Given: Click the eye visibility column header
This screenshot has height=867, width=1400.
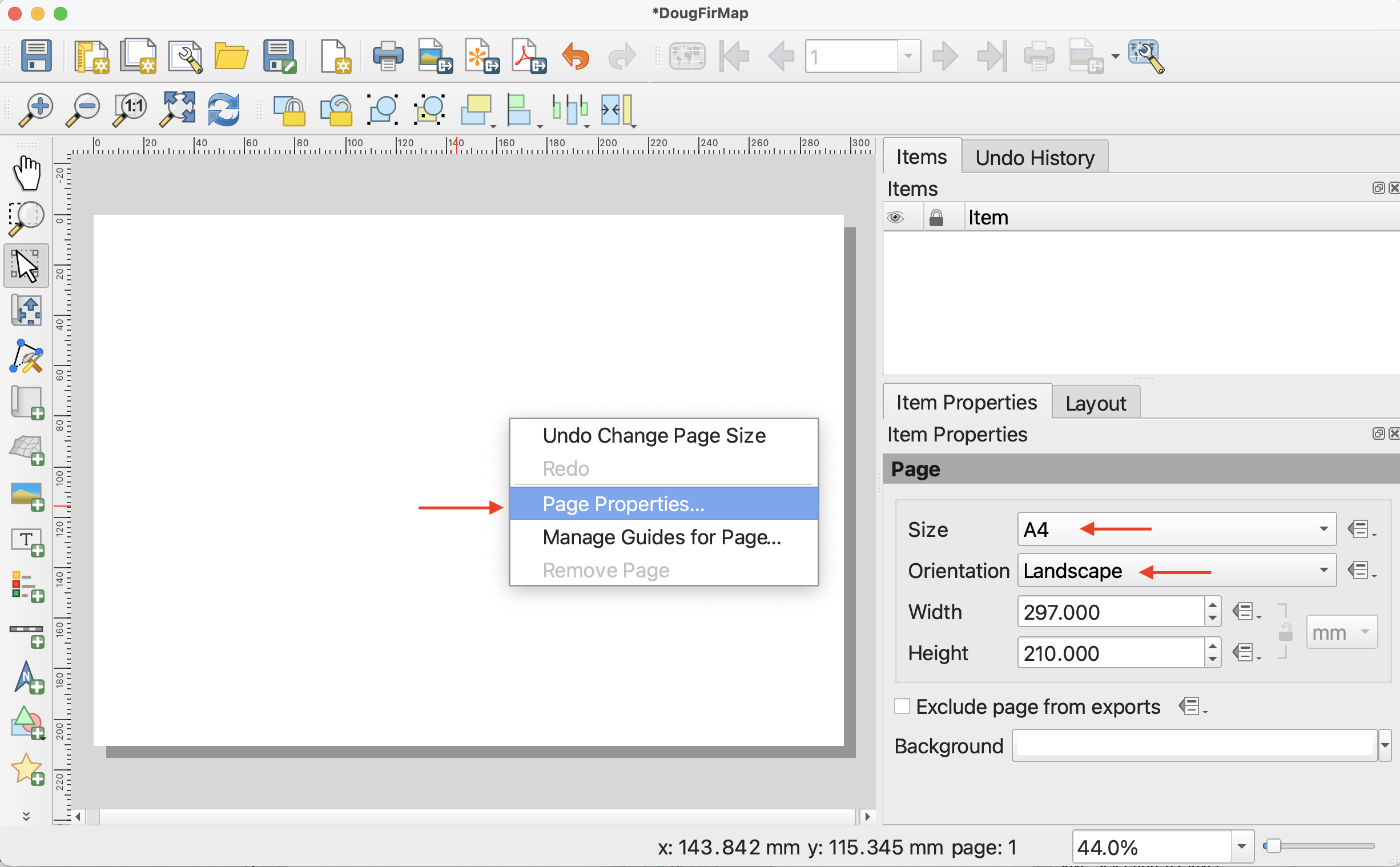Looking at the screenshot, I should [x=896, y=218].
